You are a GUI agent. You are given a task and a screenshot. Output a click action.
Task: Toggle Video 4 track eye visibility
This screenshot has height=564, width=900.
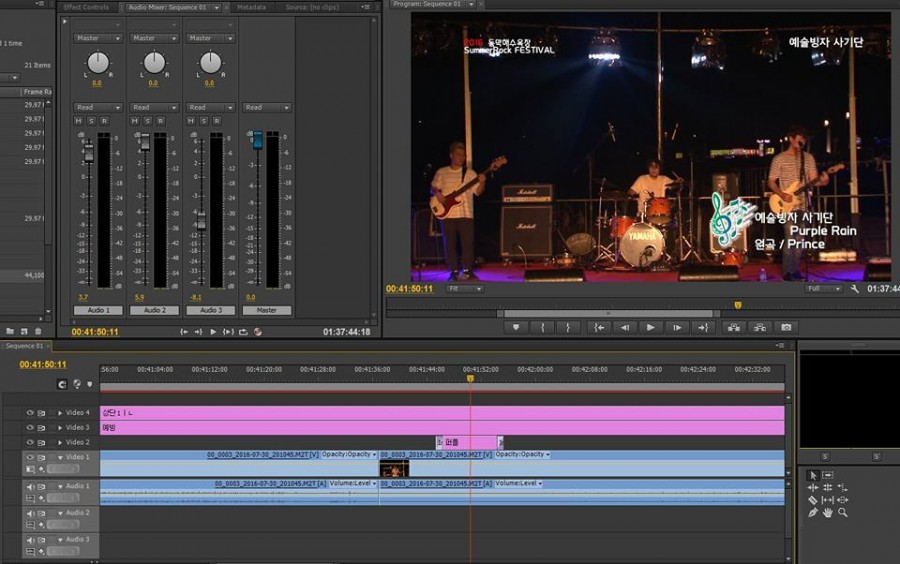point(30,413)
